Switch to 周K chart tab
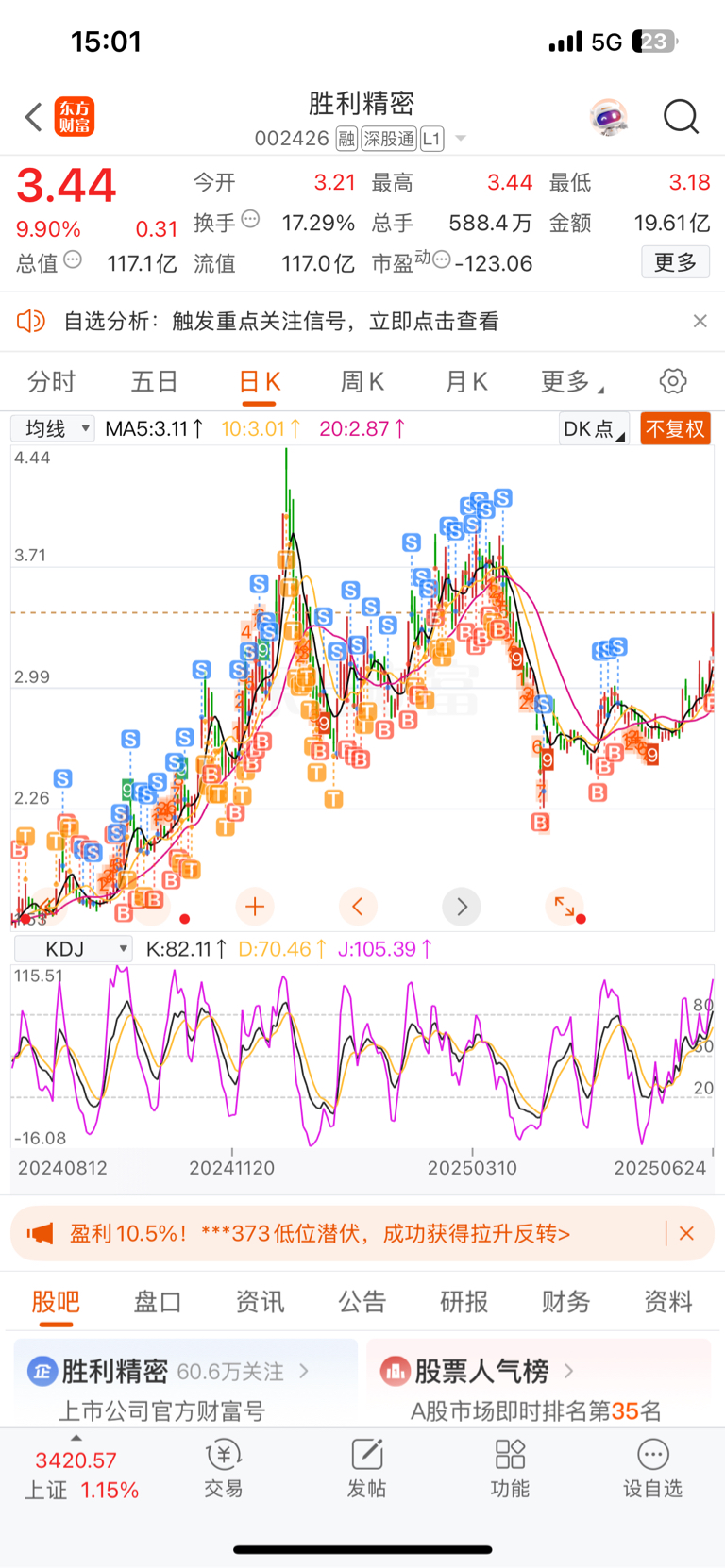 point(362,382)
